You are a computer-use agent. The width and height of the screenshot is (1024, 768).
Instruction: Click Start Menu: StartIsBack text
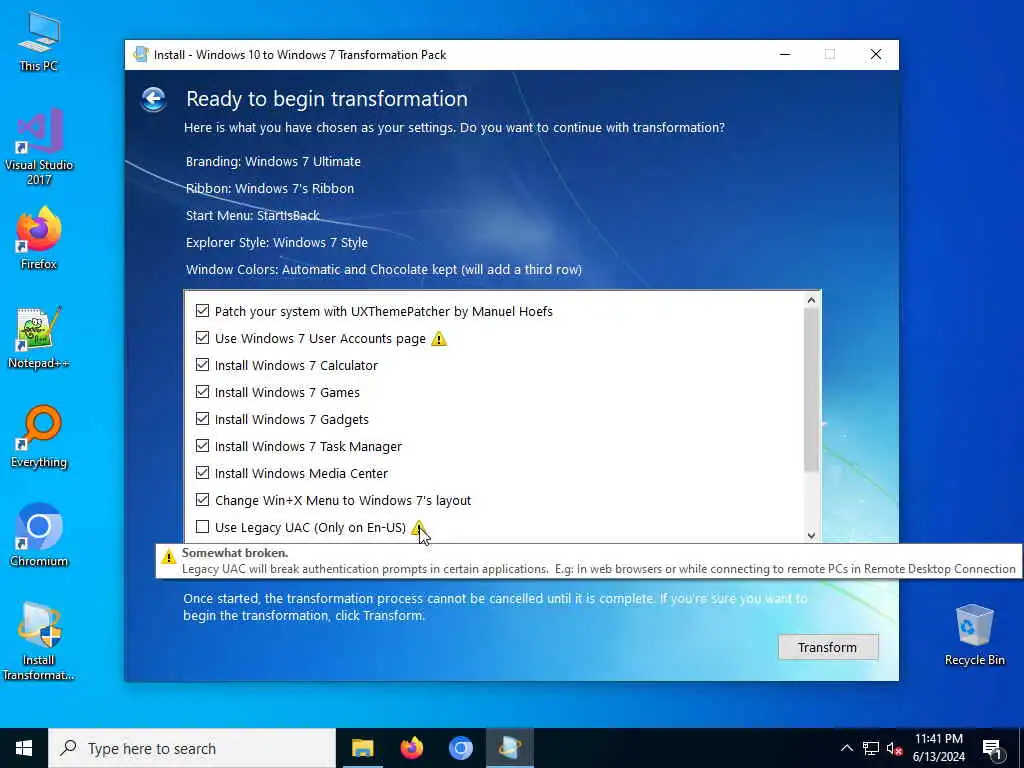click(x=253, y=216)
